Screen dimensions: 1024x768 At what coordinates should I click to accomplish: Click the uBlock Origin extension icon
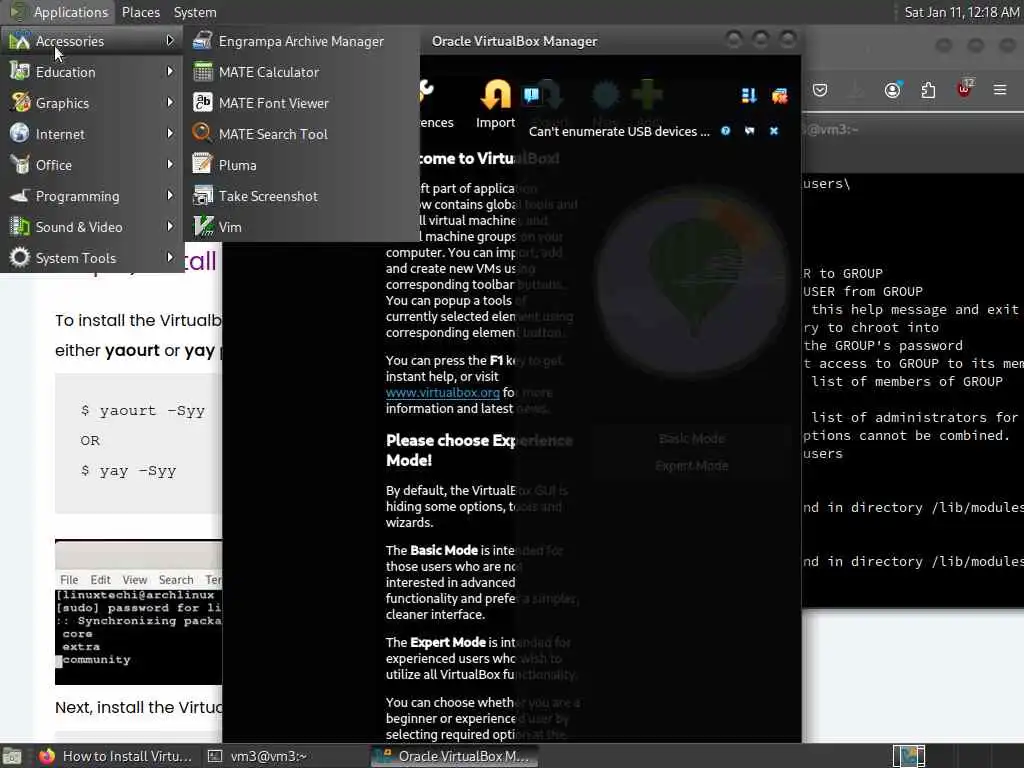(x=964, y=89)
